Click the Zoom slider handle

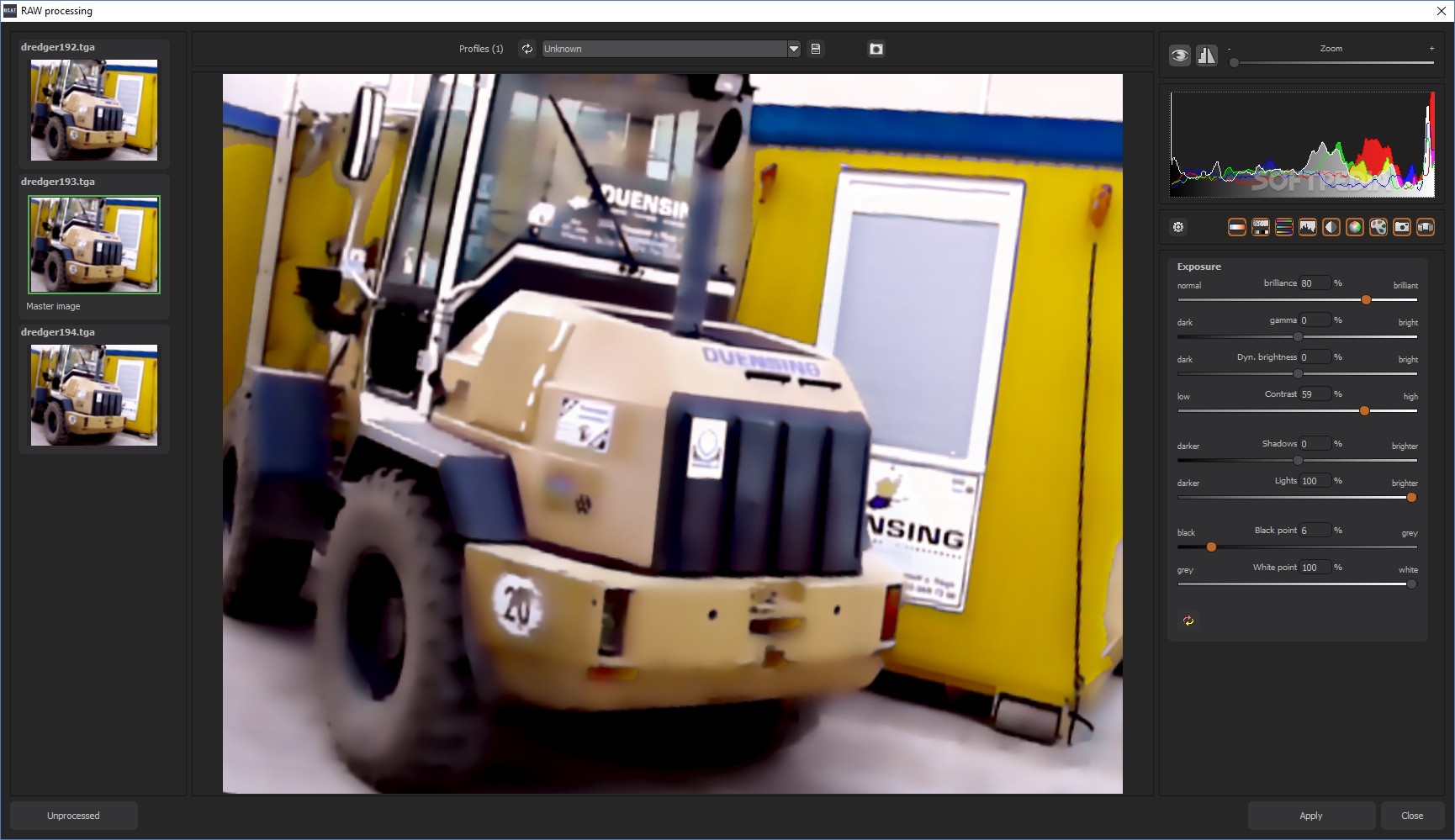[1234, 63]
